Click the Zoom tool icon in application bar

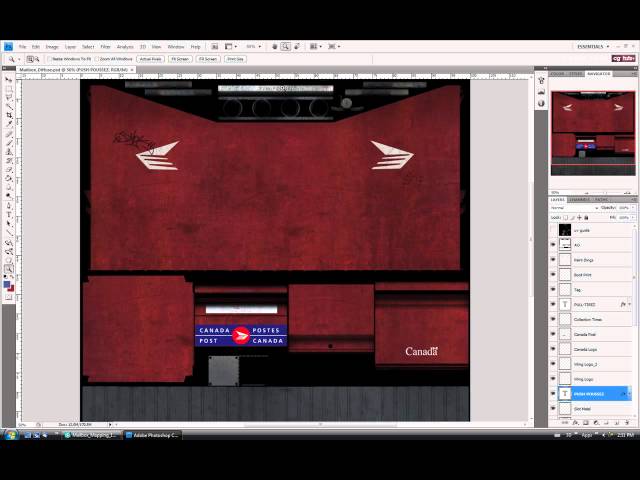coord(285,46)
